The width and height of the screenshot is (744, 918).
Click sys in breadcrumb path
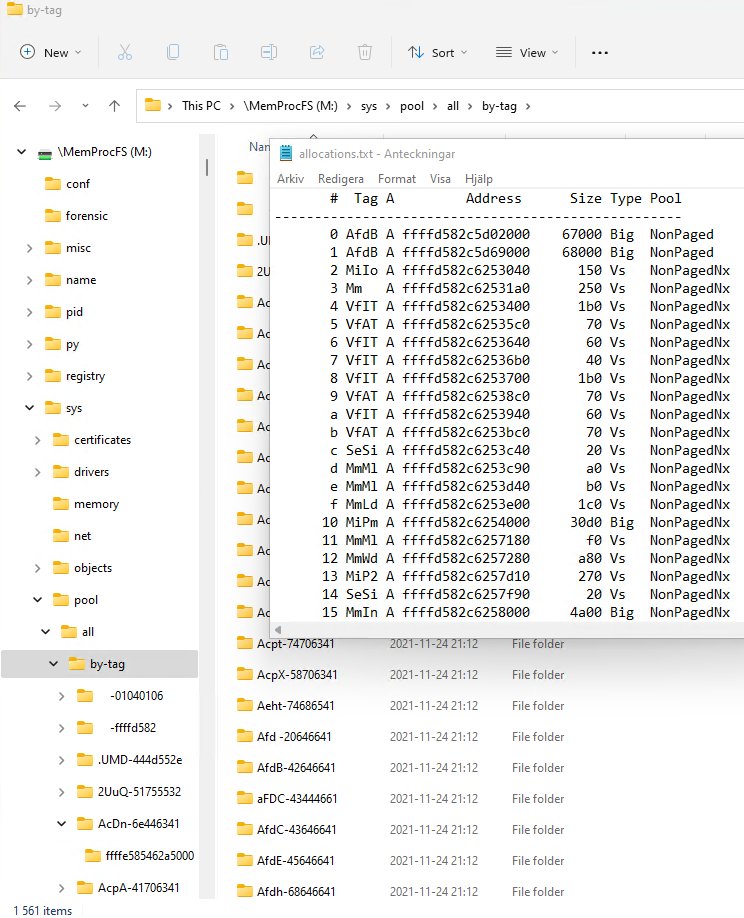[369, 106]
